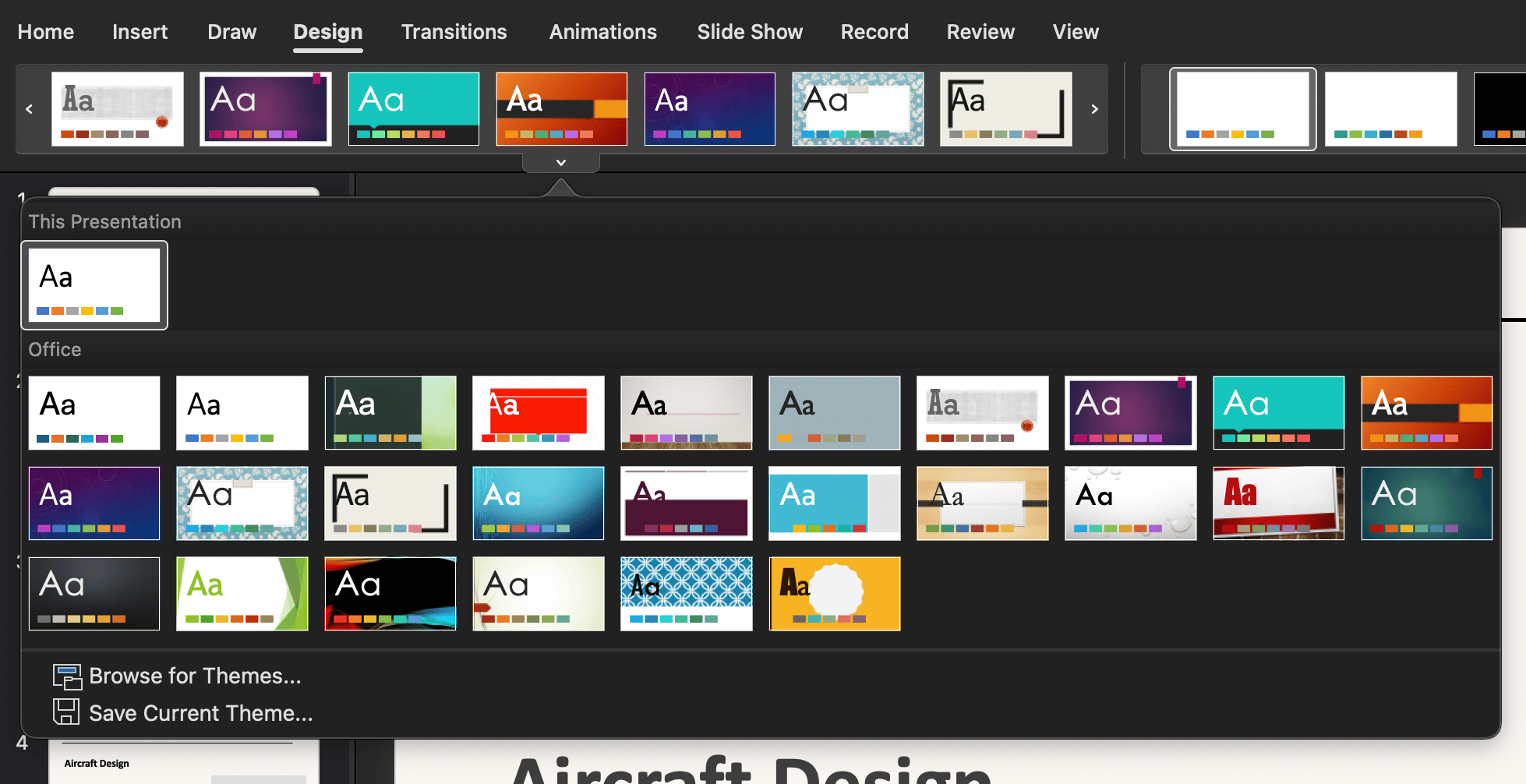The width and height of the screenshot is (1526, 784).
Task: Choose the teal theme in the ribbon strip
Action: pos(414,109)
